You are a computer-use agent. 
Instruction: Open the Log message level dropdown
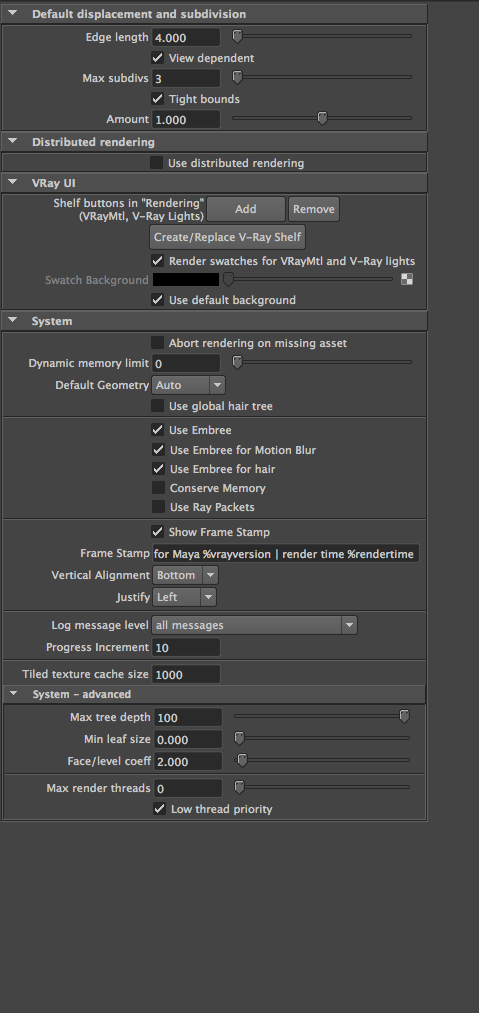coord(254,625)
